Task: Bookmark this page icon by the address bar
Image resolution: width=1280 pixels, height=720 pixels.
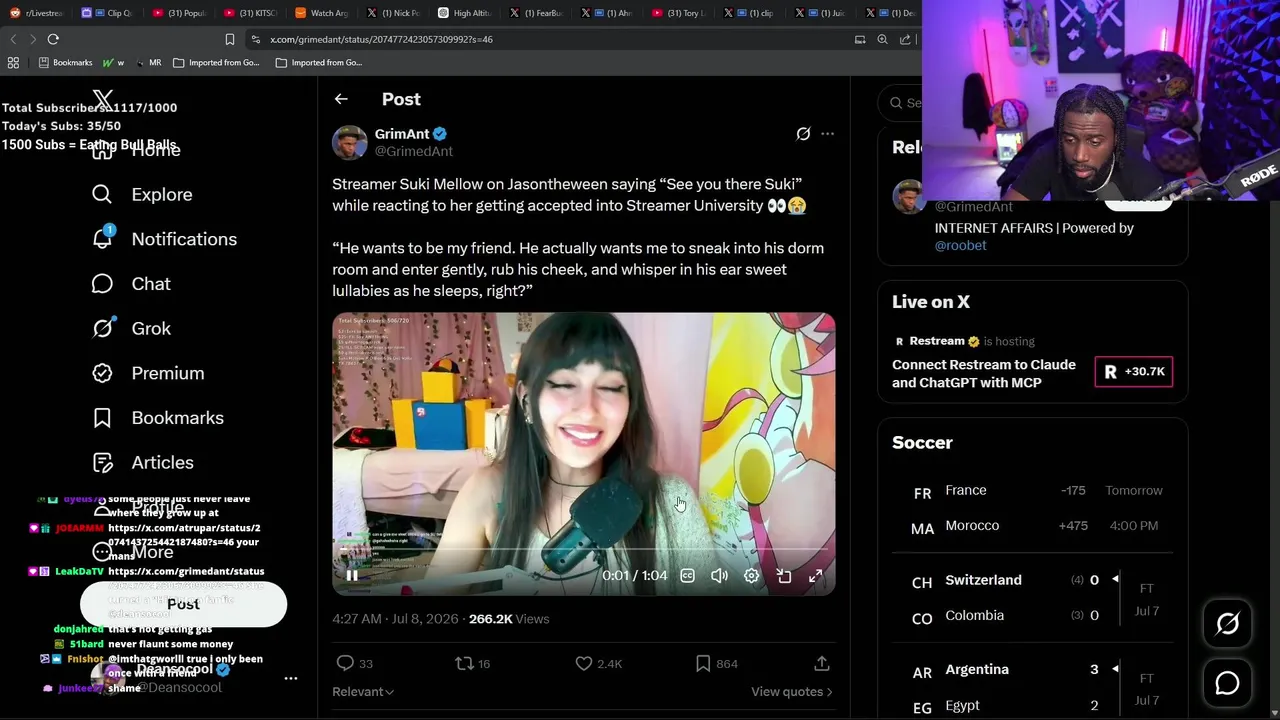Action: tap(230, 39)
